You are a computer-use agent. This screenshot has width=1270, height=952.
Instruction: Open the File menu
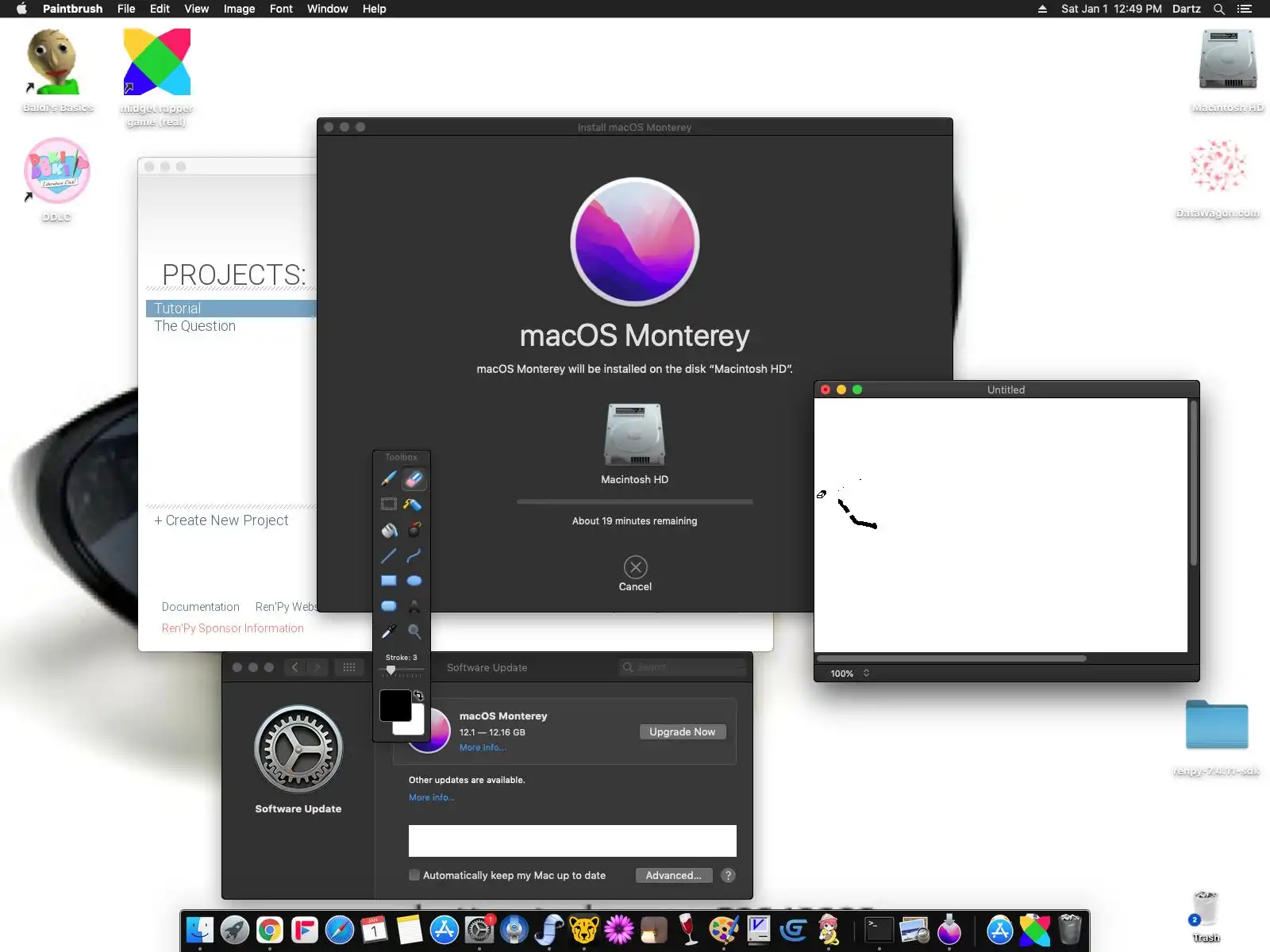[126, 9]
